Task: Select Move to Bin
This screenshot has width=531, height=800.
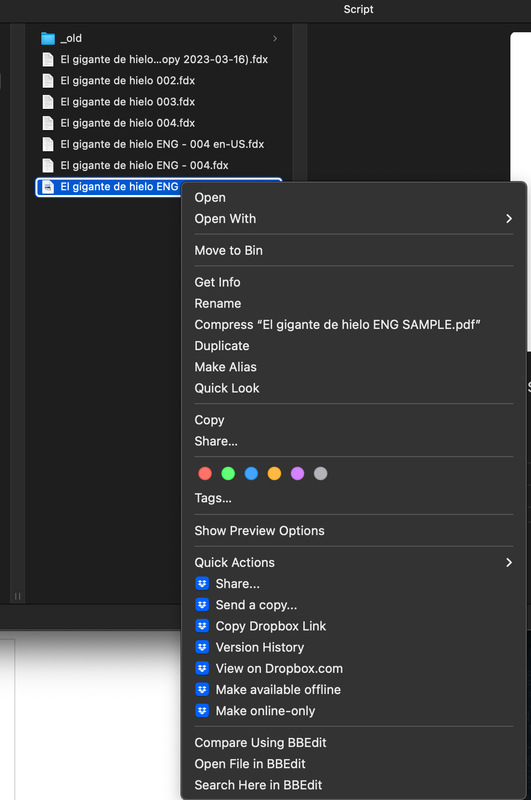Action: 229,251
